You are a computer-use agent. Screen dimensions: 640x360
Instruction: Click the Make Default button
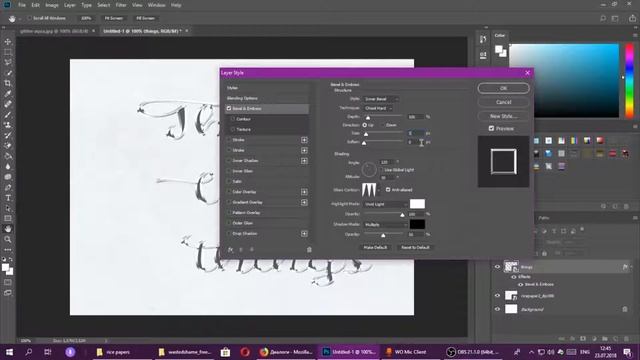[375, 247]
